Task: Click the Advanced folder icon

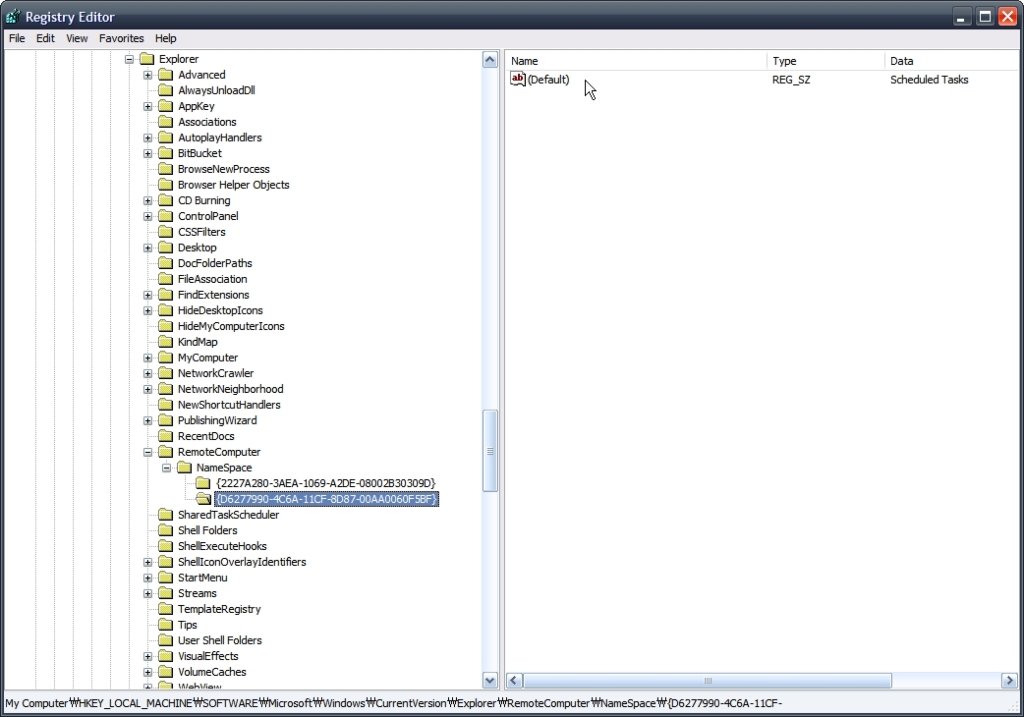Action: [x=166, y=74]
